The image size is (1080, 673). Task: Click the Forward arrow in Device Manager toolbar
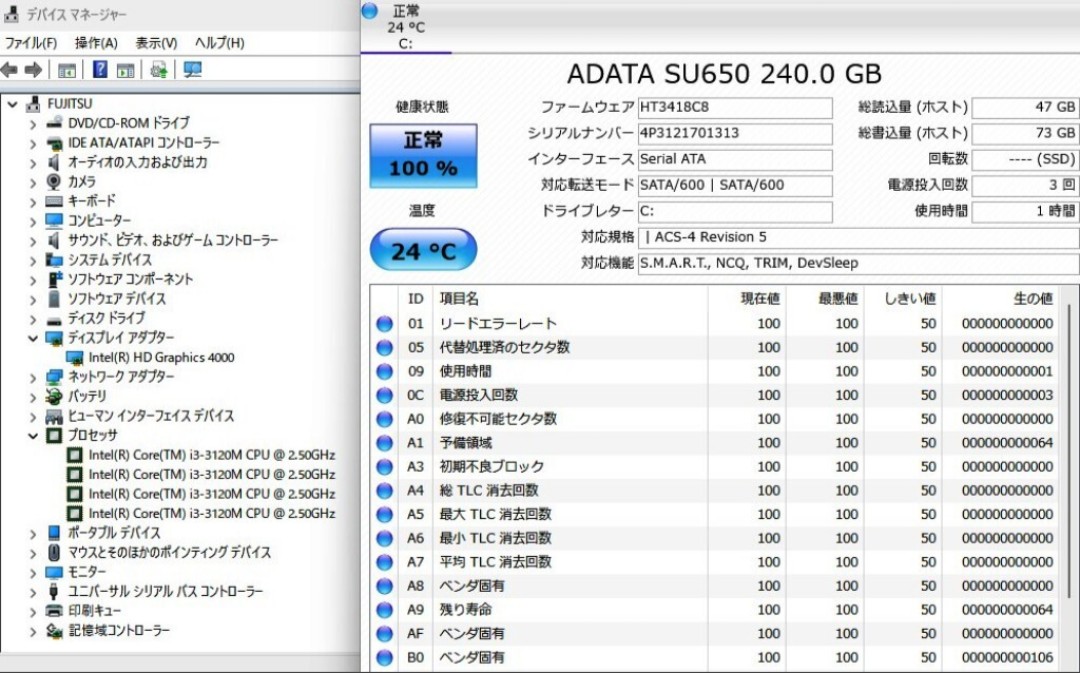(33, 70)
